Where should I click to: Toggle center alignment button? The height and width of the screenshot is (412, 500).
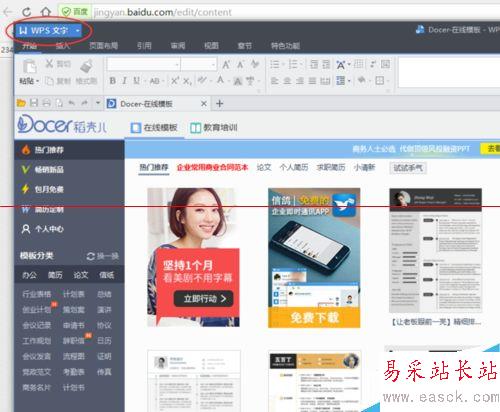click(x=287, y=81)
